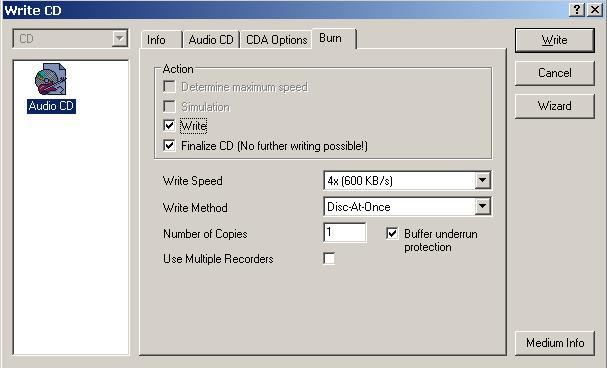
Task: Go to CDA Options tab
Action: [276, 40]
